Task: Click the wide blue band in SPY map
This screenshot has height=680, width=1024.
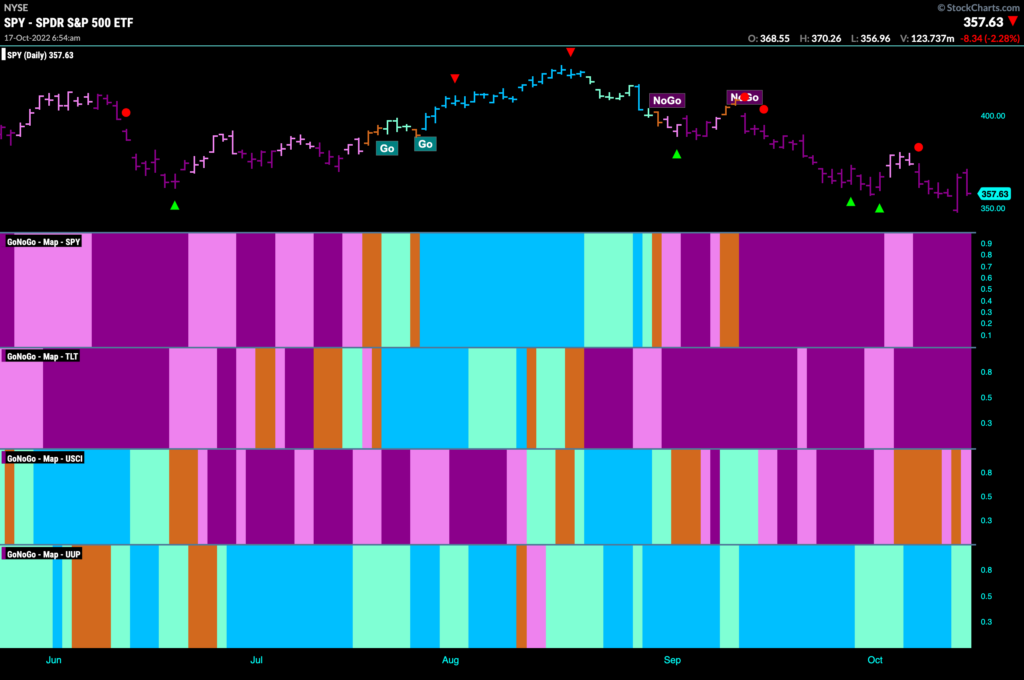Action: (x=502, y=290)
